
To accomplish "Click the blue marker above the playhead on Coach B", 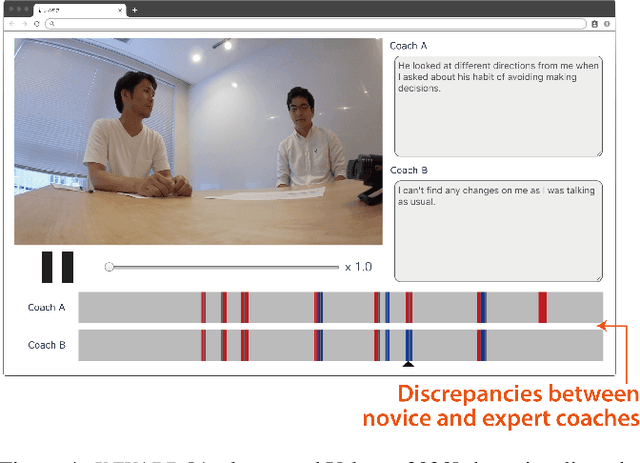I will (409, 345).
